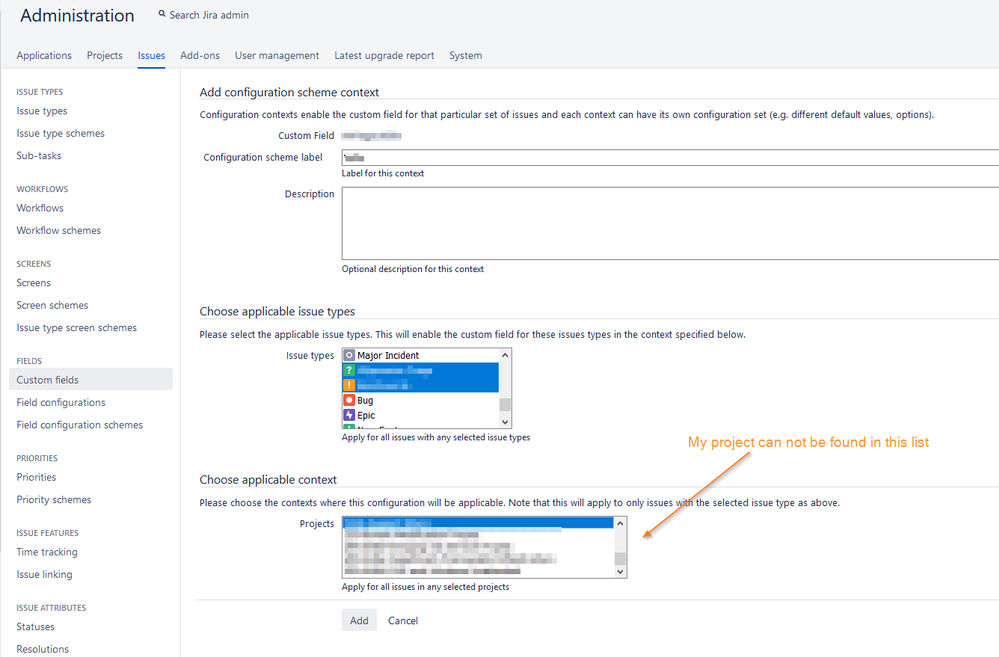Click scroll-down arrow in Projects list
This screenshot has height=657, width=999.
pyautogui.click(x=621, y=572)
